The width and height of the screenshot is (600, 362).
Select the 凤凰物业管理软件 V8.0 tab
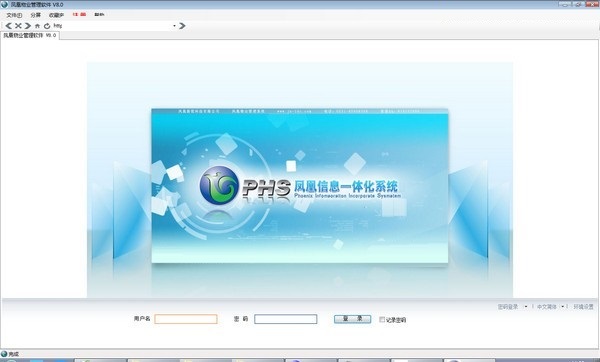click(30, 35)
